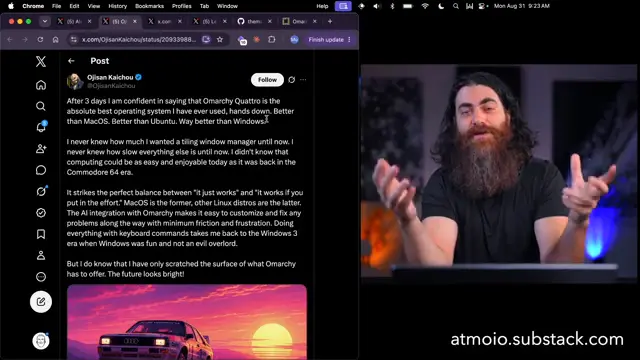The width and height of the screenshot is (640, 360).
Task: Navigate forward in Chrome toolbar
Action: (x=25, y=40)
